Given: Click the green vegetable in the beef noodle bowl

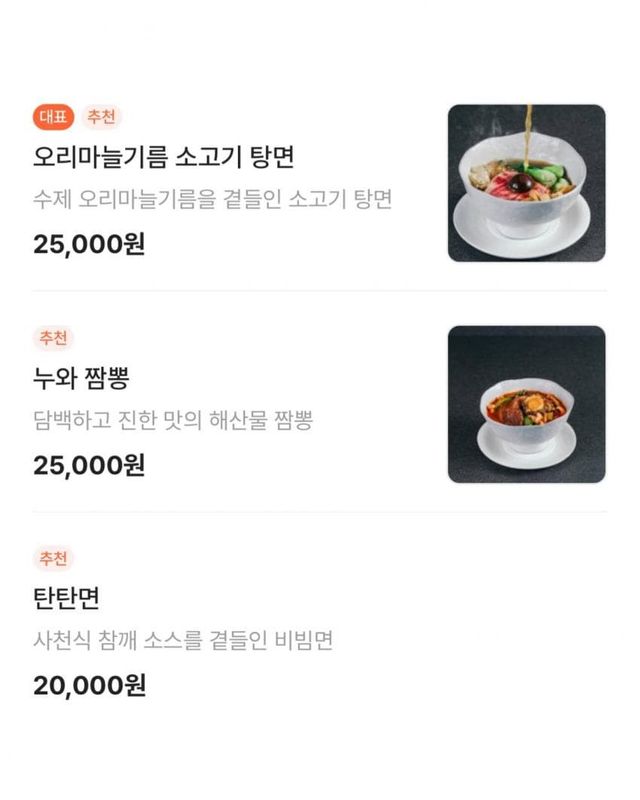Looking at the screenshot, I should tap(545, 176).
